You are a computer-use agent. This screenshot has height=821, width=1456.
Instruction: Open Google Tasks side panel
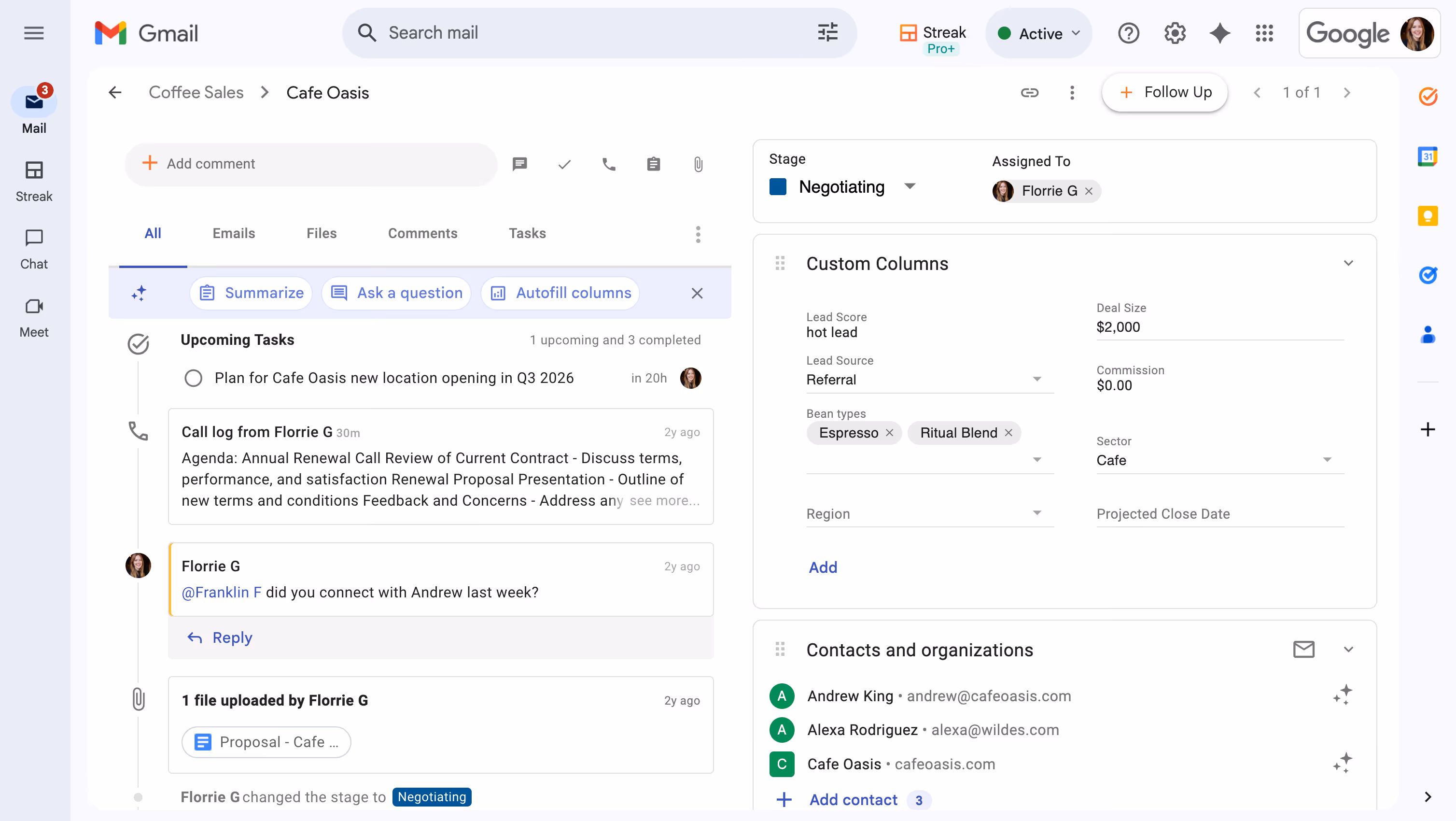1428,275
